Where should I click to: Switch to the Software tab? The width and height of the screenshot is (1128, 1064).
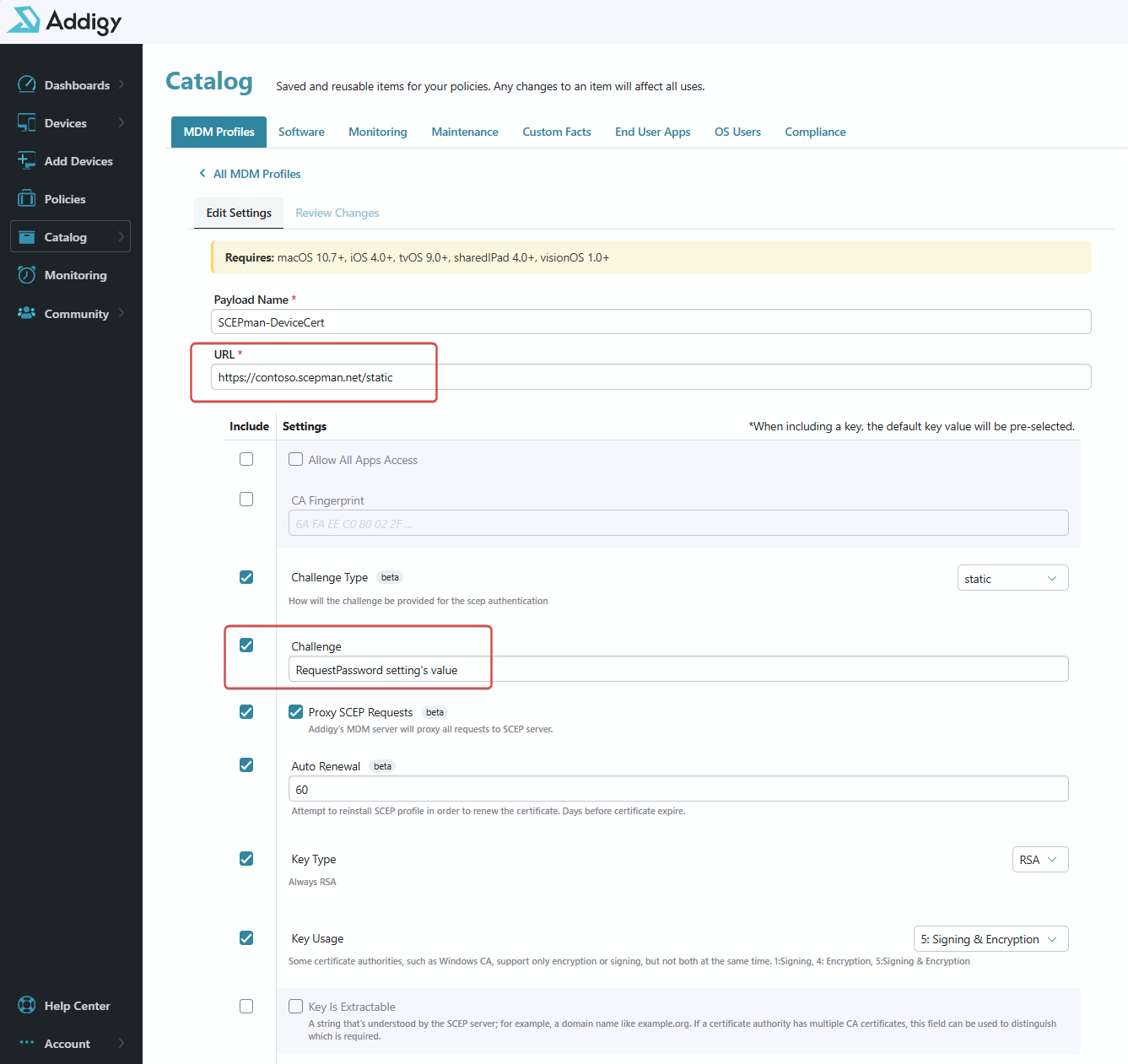coord(301,132)
